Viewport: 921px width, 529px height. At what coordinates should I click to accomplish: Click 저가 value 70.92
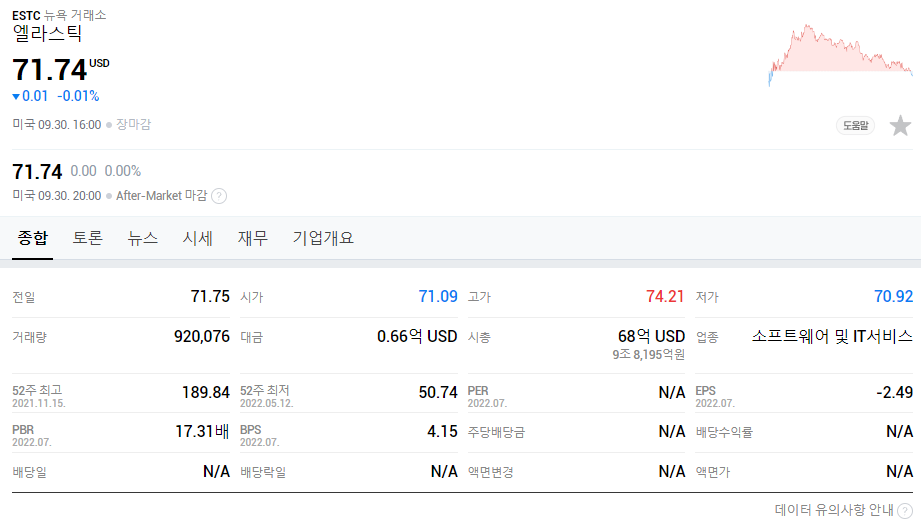(893, 296)
